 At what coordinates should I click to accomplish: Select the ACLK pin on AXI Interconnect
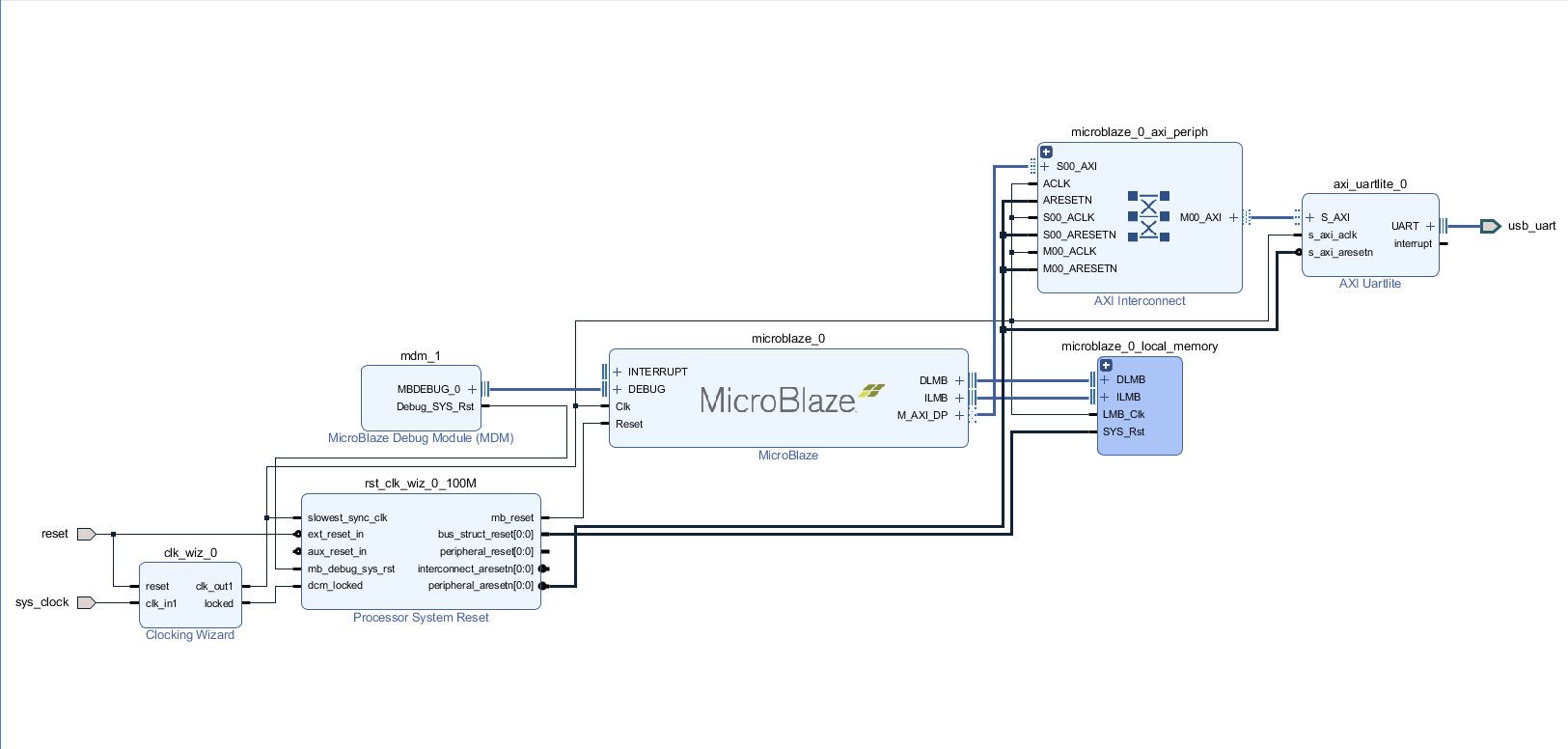[1057, 183]
